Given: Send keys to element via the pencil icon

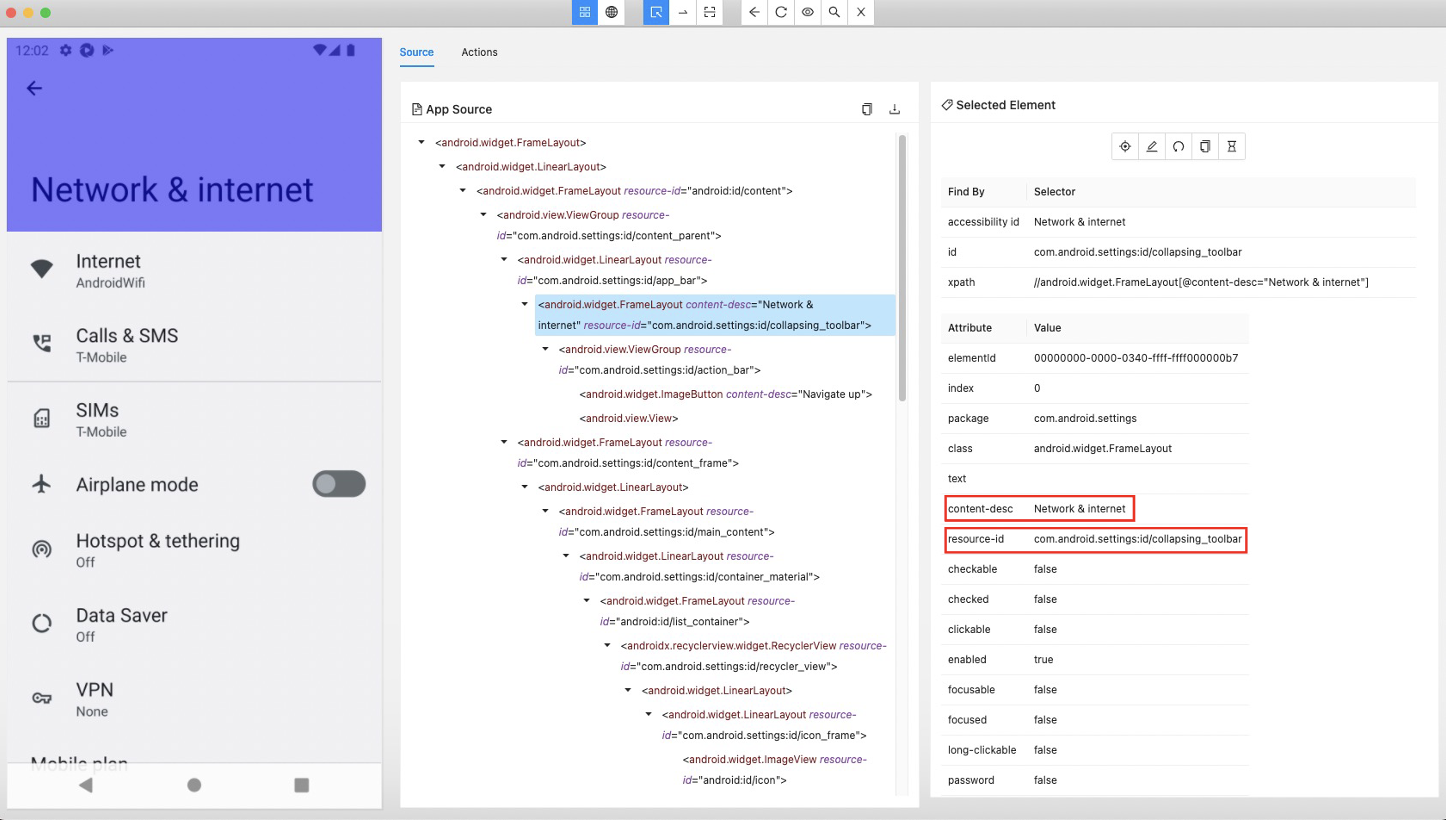Looking at the screenshot, I should (x=1151, y=145).
